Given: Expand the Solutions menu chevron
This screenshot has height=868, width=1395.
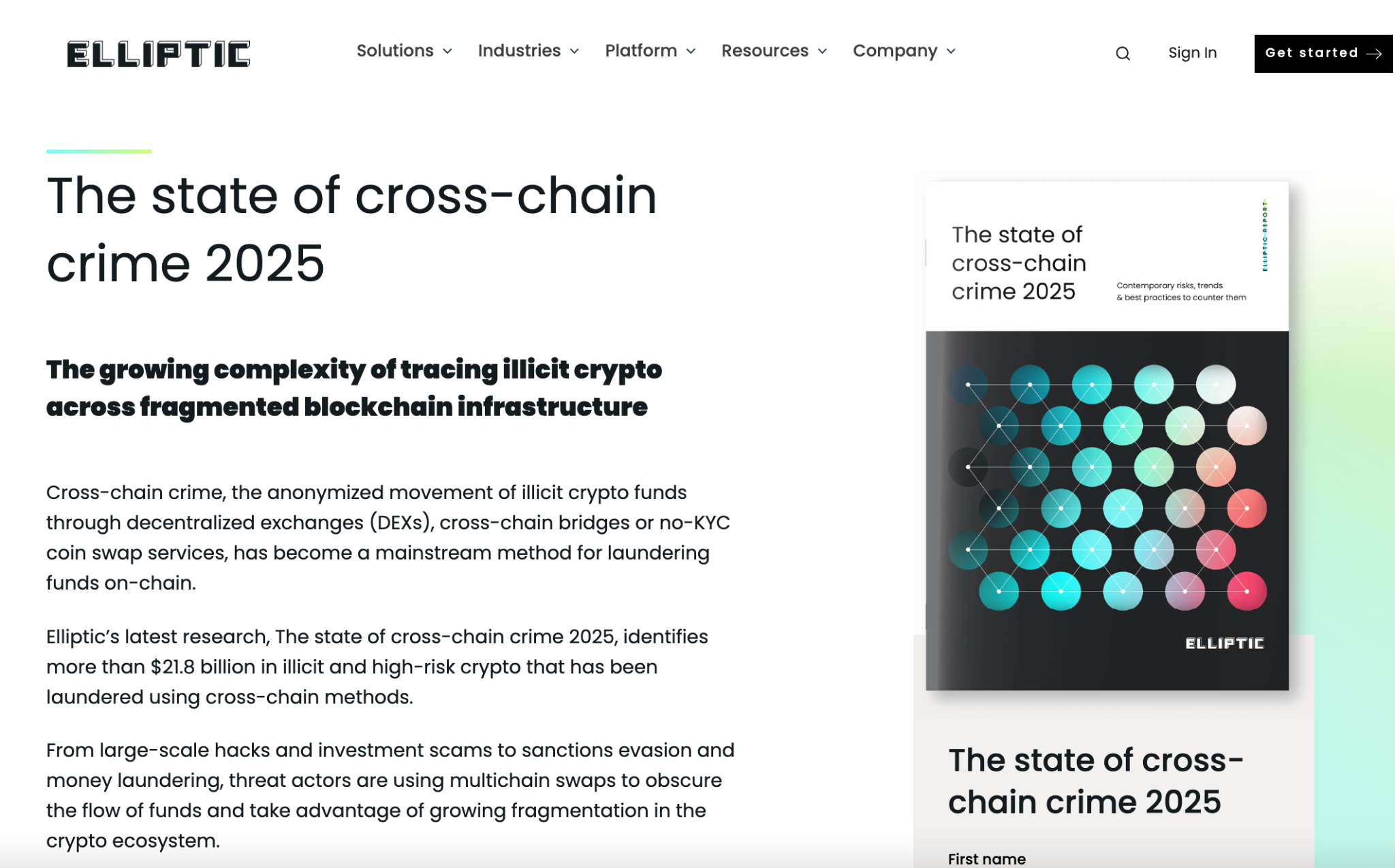Looking at the screenshot, I should coord(448,51).
